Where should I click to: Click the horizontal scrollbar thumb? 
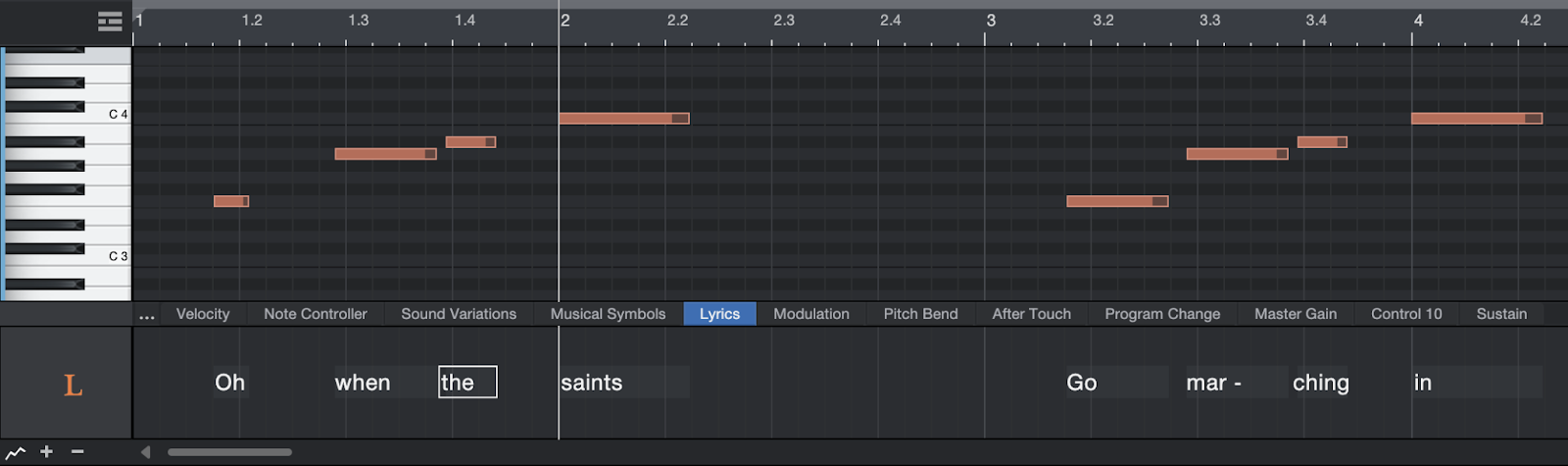click(x=229, y=452)
